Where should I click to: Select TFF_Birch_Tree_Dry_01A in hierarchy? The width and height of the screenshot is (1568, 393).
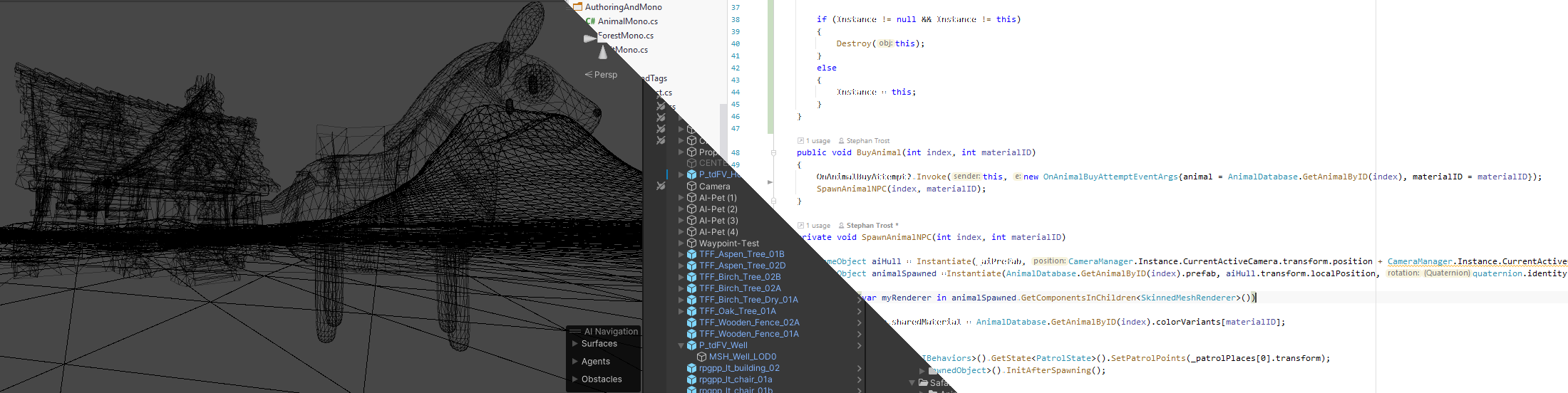click(748, 300)
